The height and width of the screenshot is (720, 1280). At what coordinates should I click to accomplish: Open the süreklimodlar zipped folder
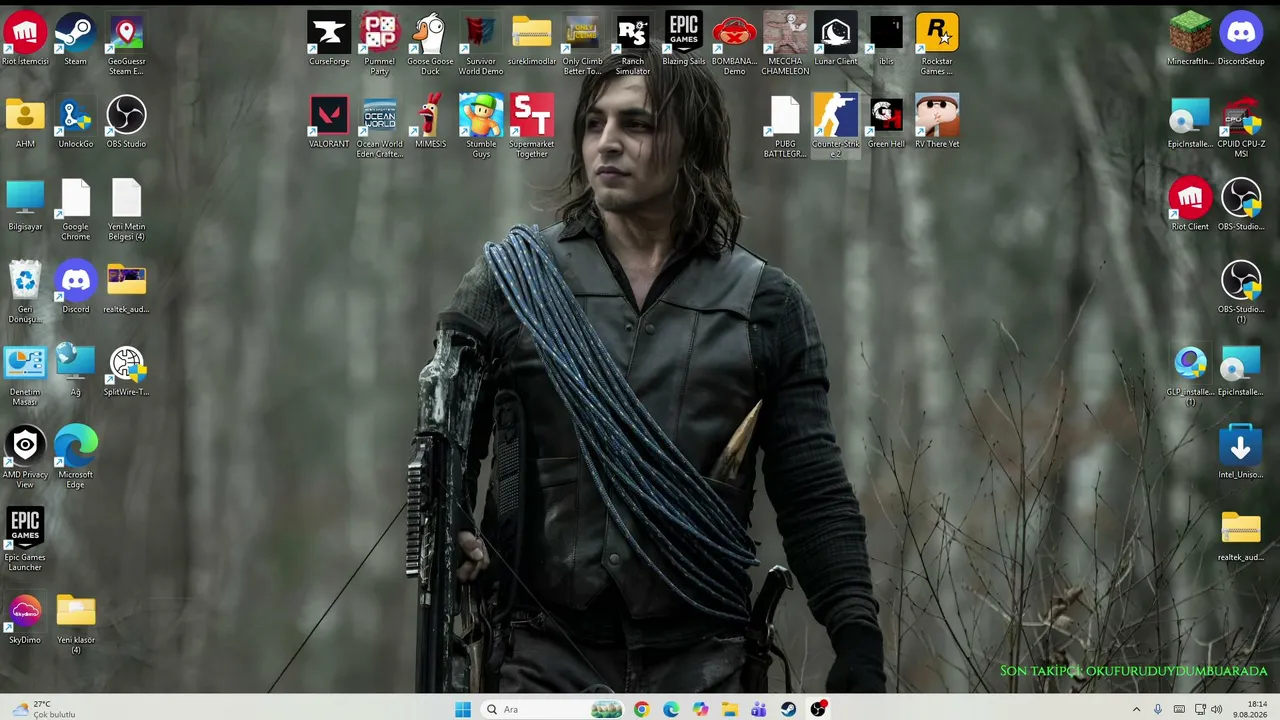(x=531, y=40)
